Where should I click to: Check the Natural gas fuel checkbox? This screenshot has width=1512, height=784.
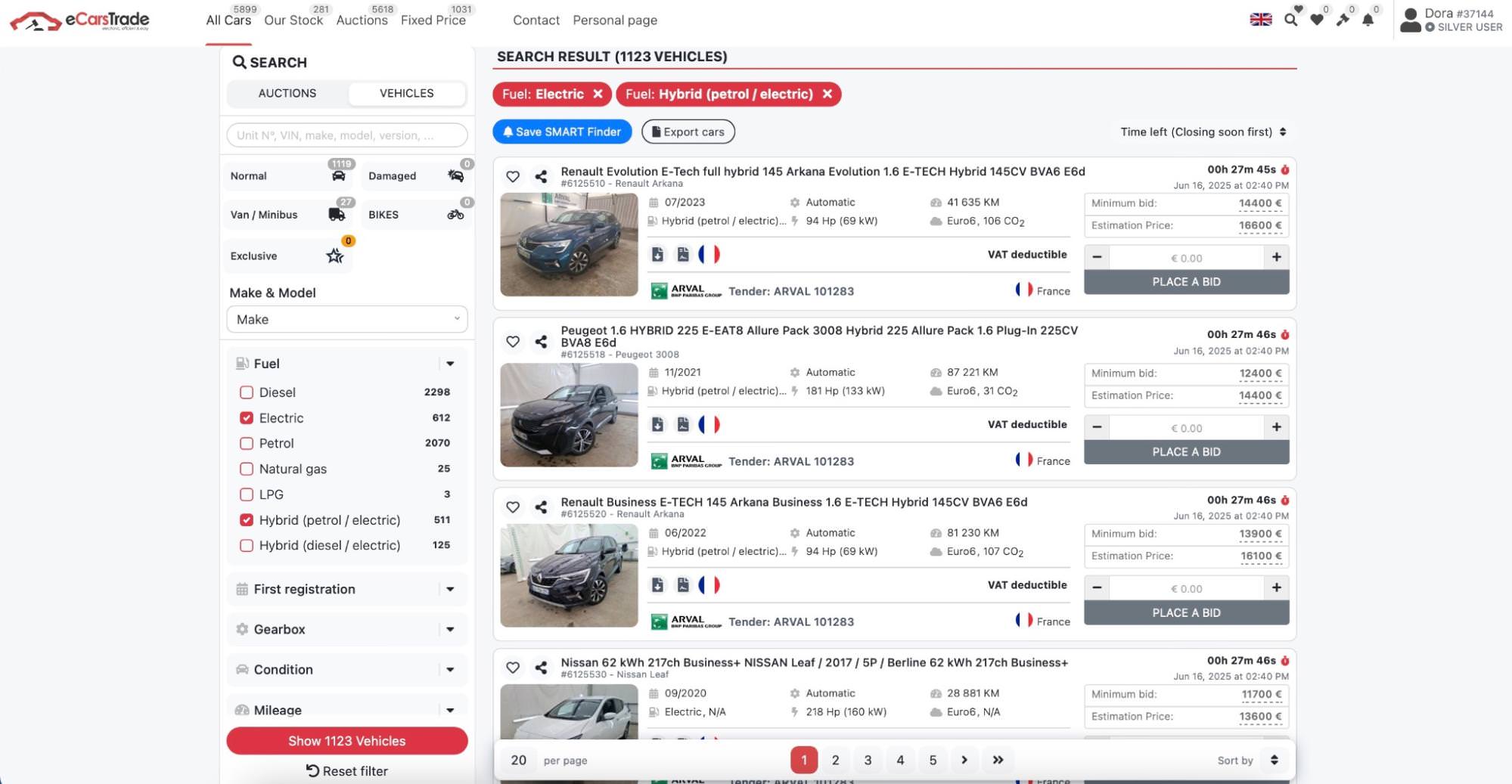point(247,469)
